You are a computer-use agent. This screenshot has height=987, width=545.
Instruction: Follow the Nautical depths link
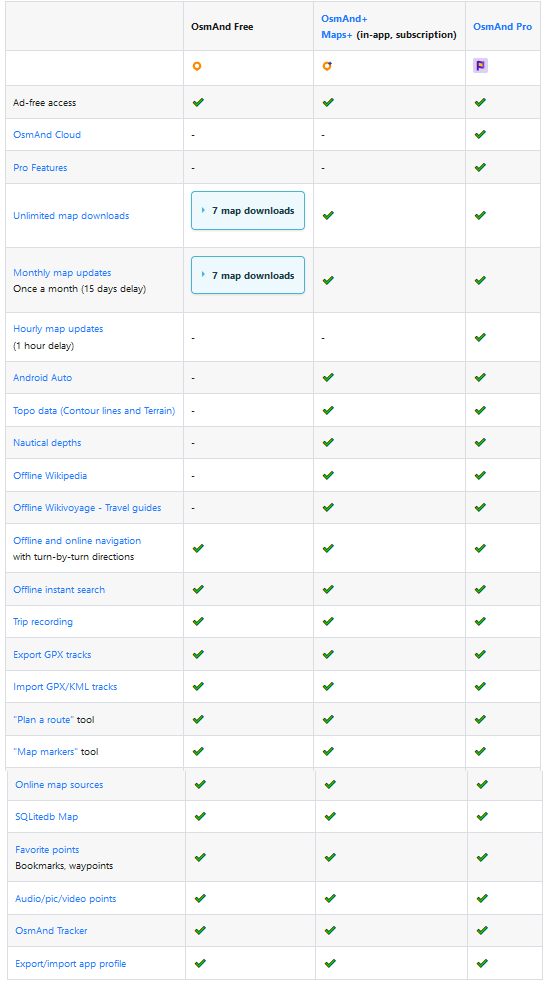pyautogui.click(x=47, y=443)
